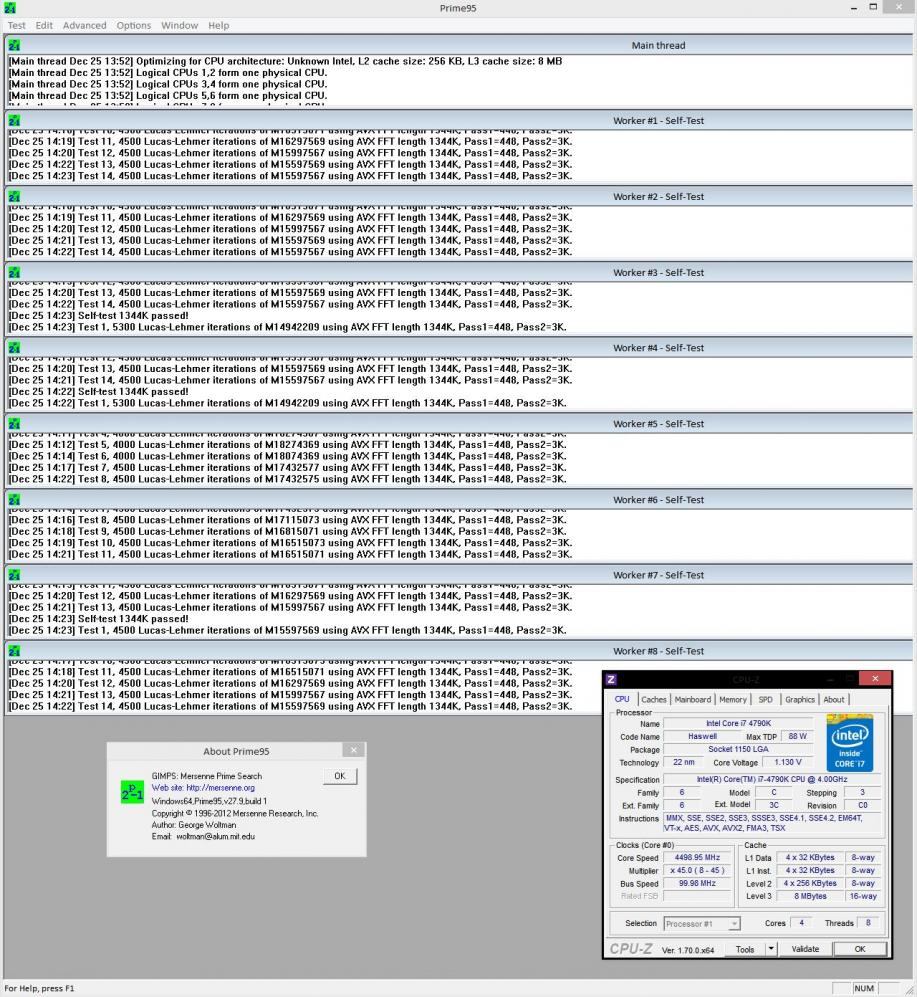Viewport: 917px width, 997px height.
Task: Close the CPU-Z window
Action: pyautogui.click(x=874, y=679)
